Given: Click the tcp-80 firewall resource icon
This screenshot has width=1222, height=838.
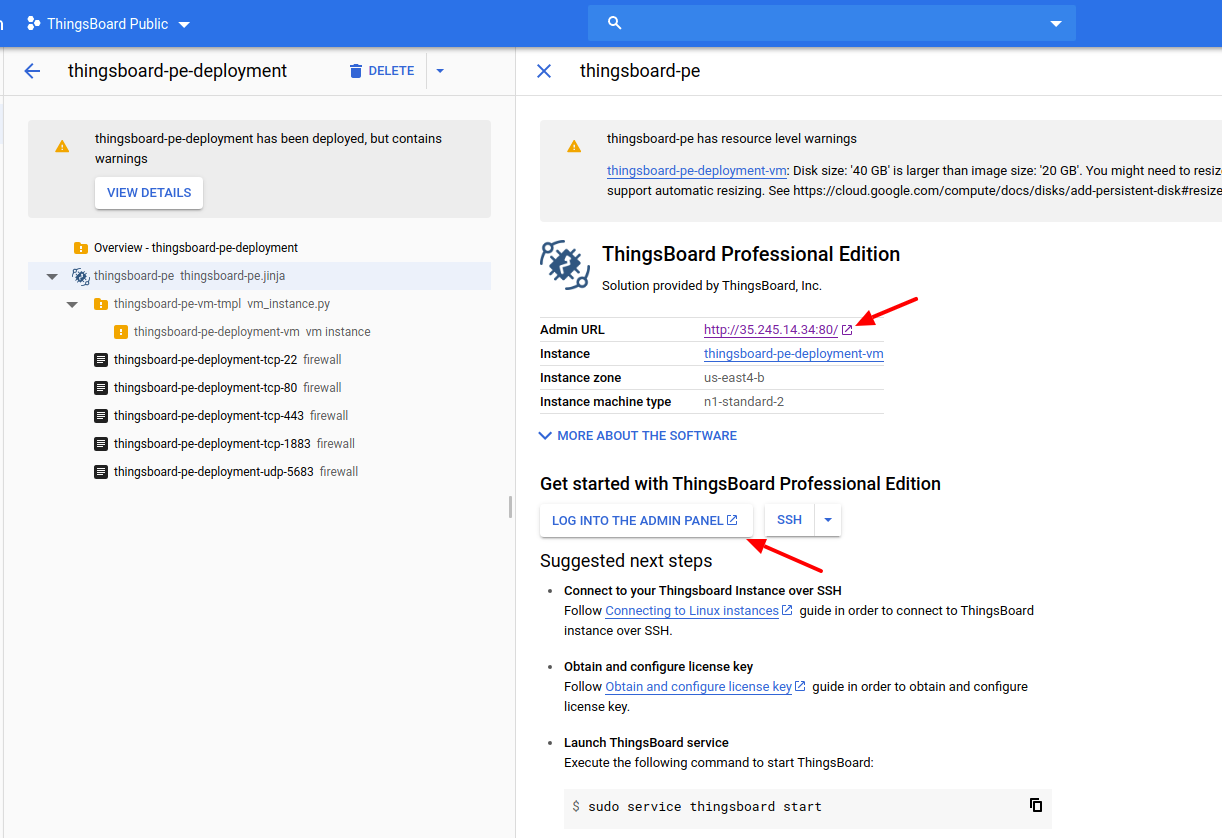Looking at the screenshot, I should tap(101, 388).
